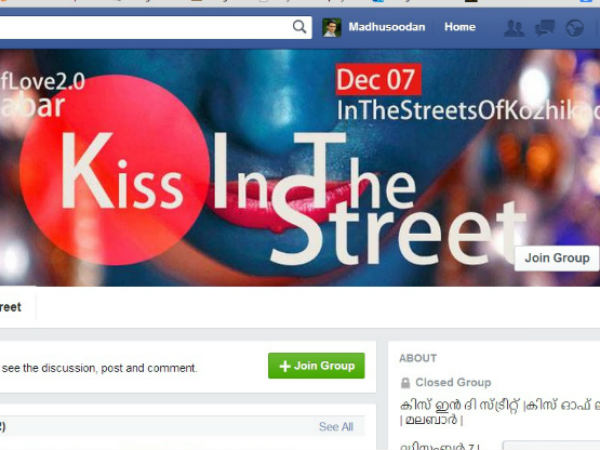Viewport: 600px width, 450px height.
Task: Click the green Join Group button
Action: coord(316,366)
